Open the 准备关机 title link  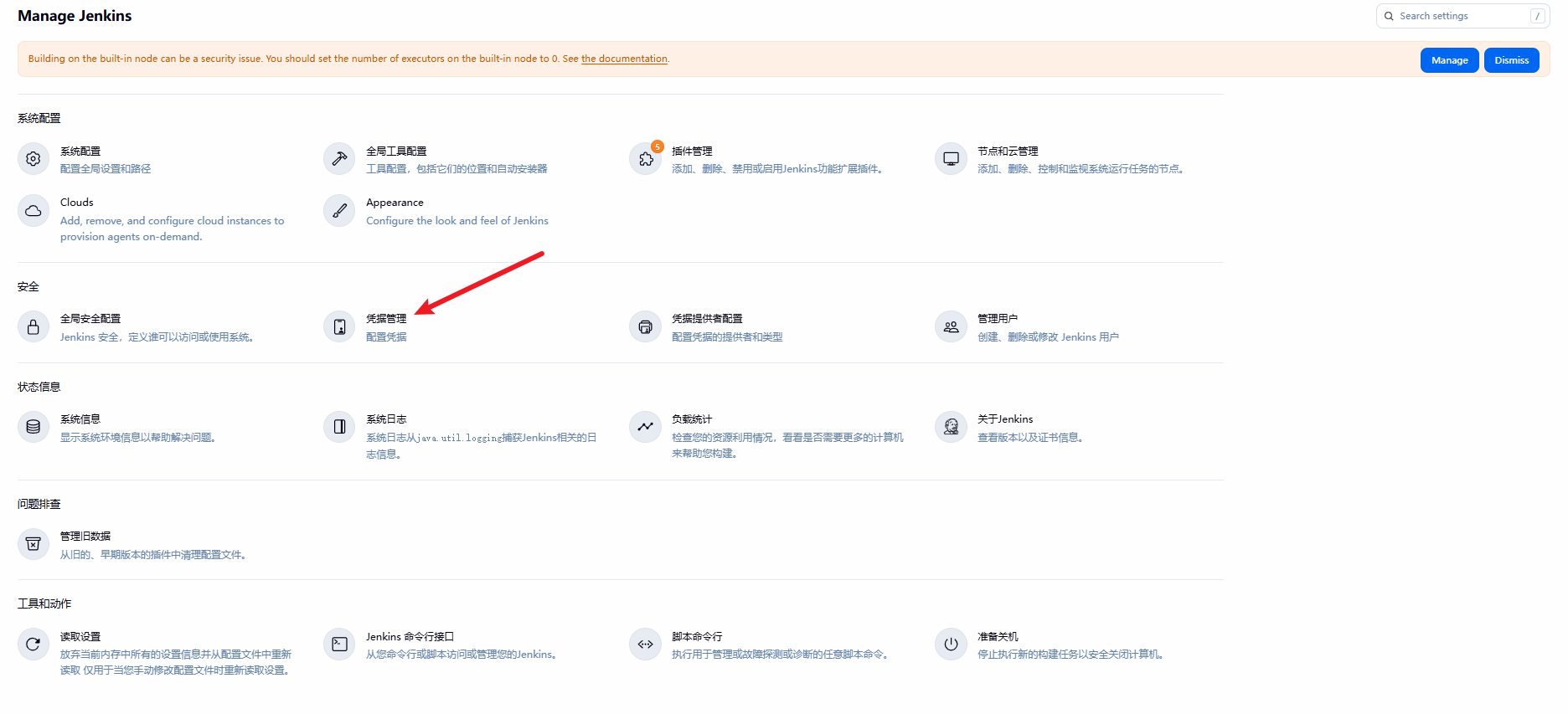coord(998,637)
